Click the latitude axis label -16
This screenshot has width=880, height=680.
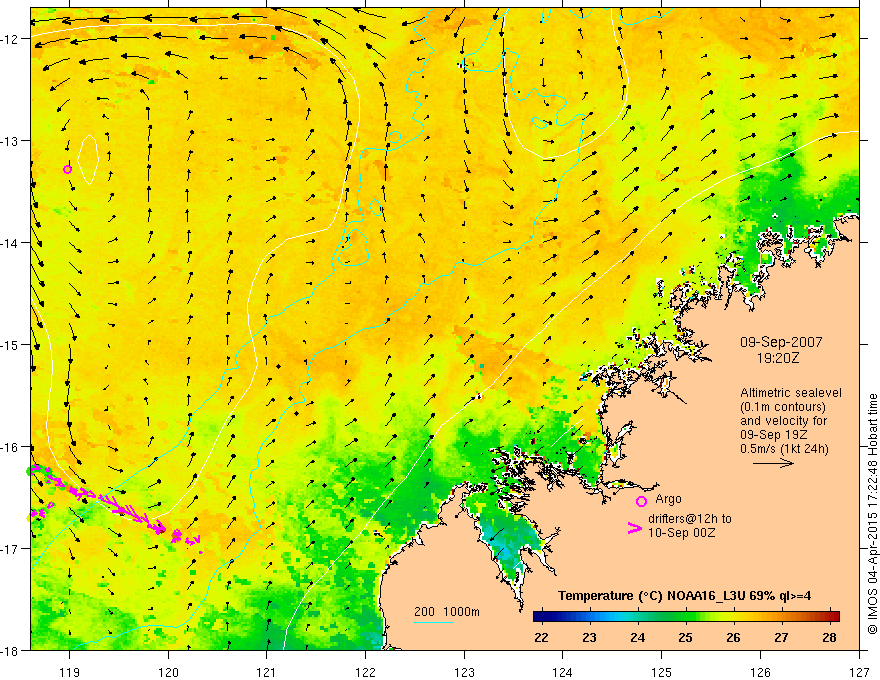(11, 447)
